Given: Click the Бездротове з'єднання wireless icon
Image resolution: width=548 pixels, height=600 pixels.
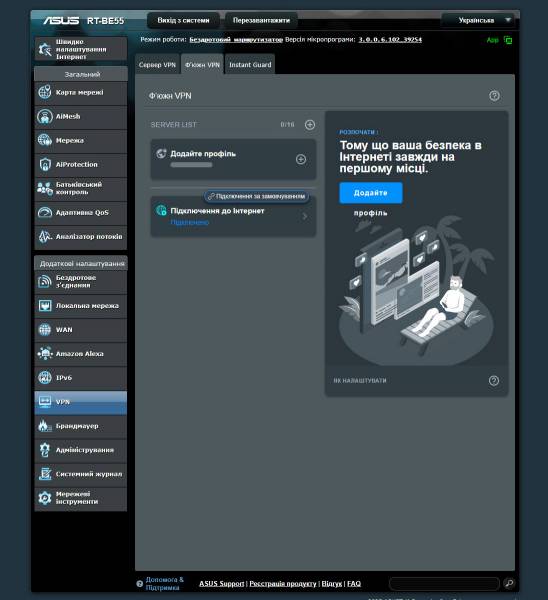Looking at the screenshot, I should [x=45, y=282].
